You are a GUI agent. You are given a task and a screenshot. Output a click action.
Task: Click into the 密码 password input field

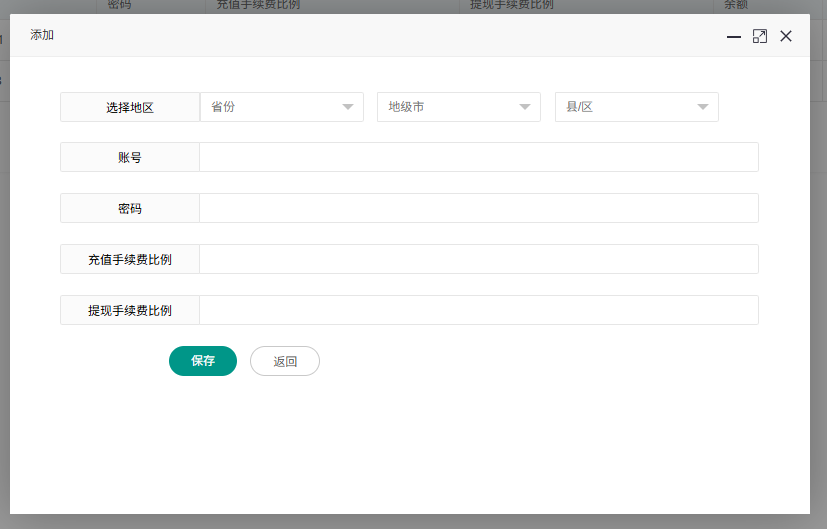tap(479, 208)
